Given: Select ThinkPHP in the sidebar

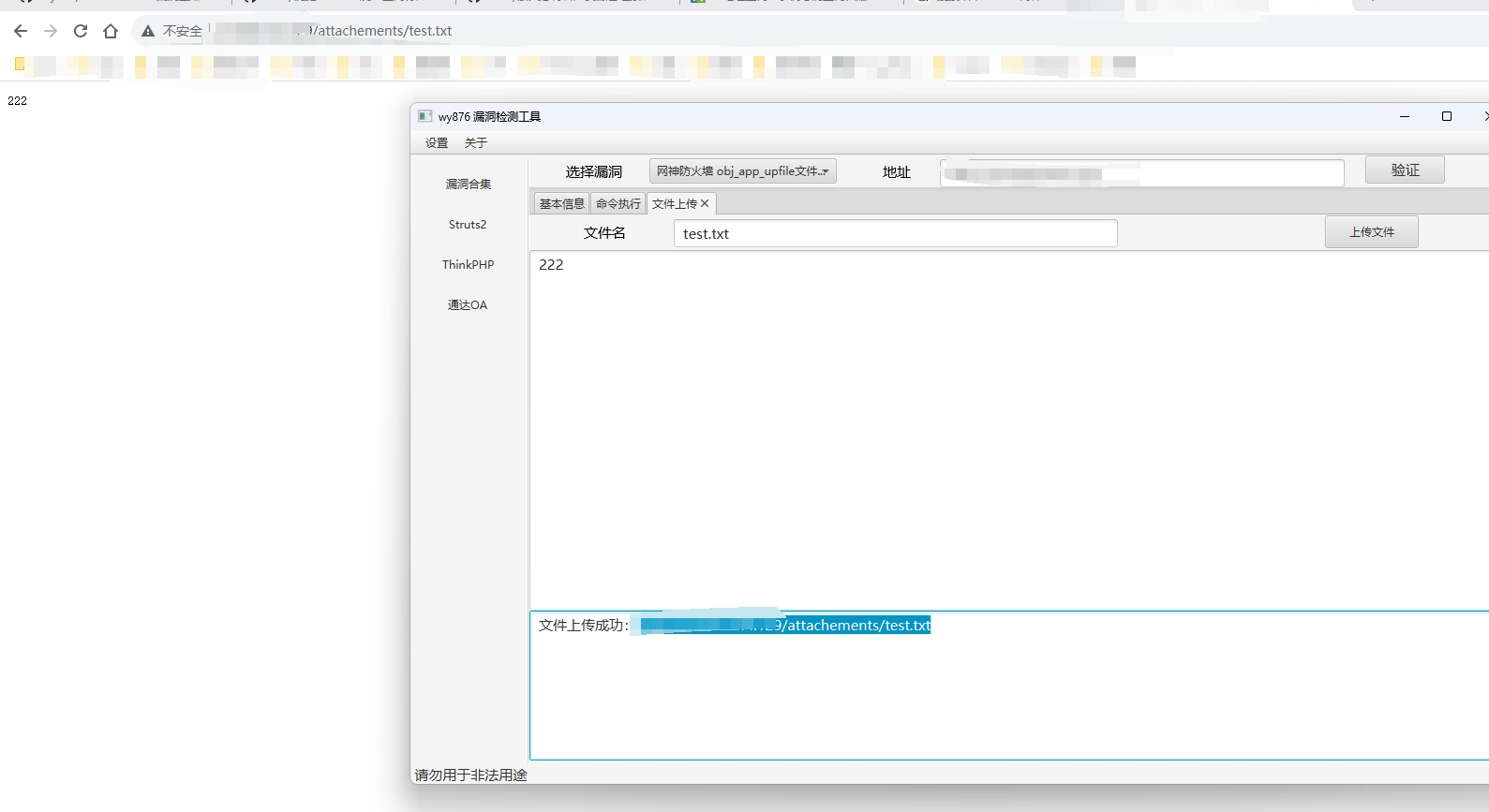Looking at the screenshot, I should pos(468,265).
